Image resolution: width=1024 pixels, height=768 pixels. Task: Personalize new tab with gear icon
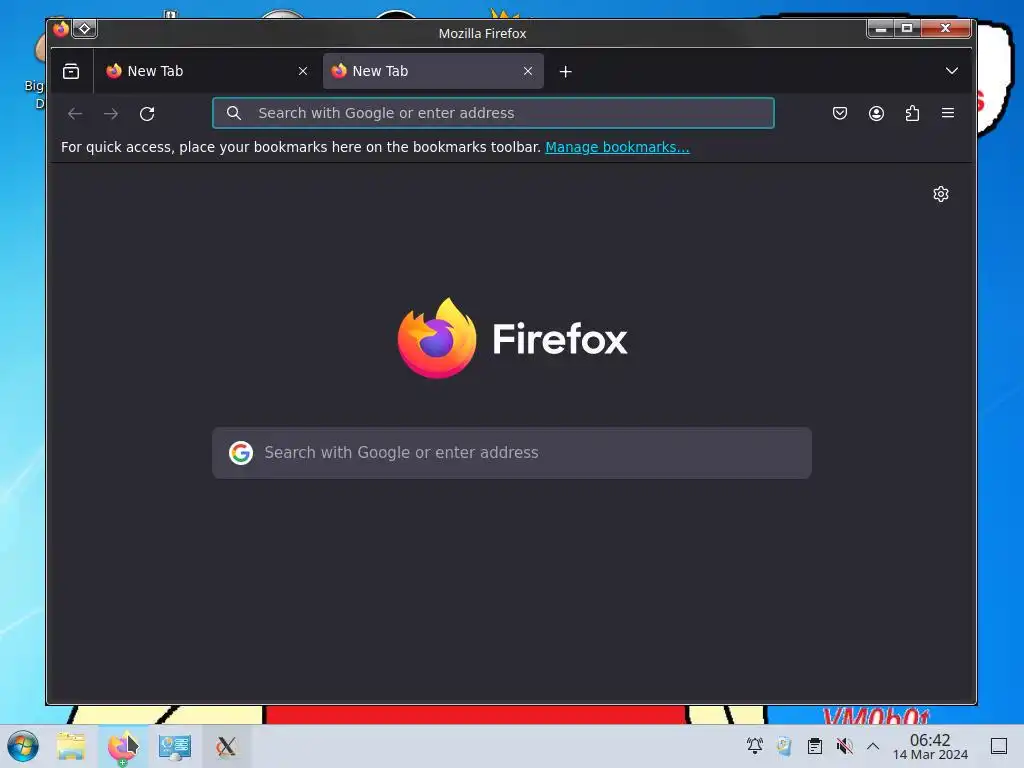pyautogui.click(x=940, y=194)
